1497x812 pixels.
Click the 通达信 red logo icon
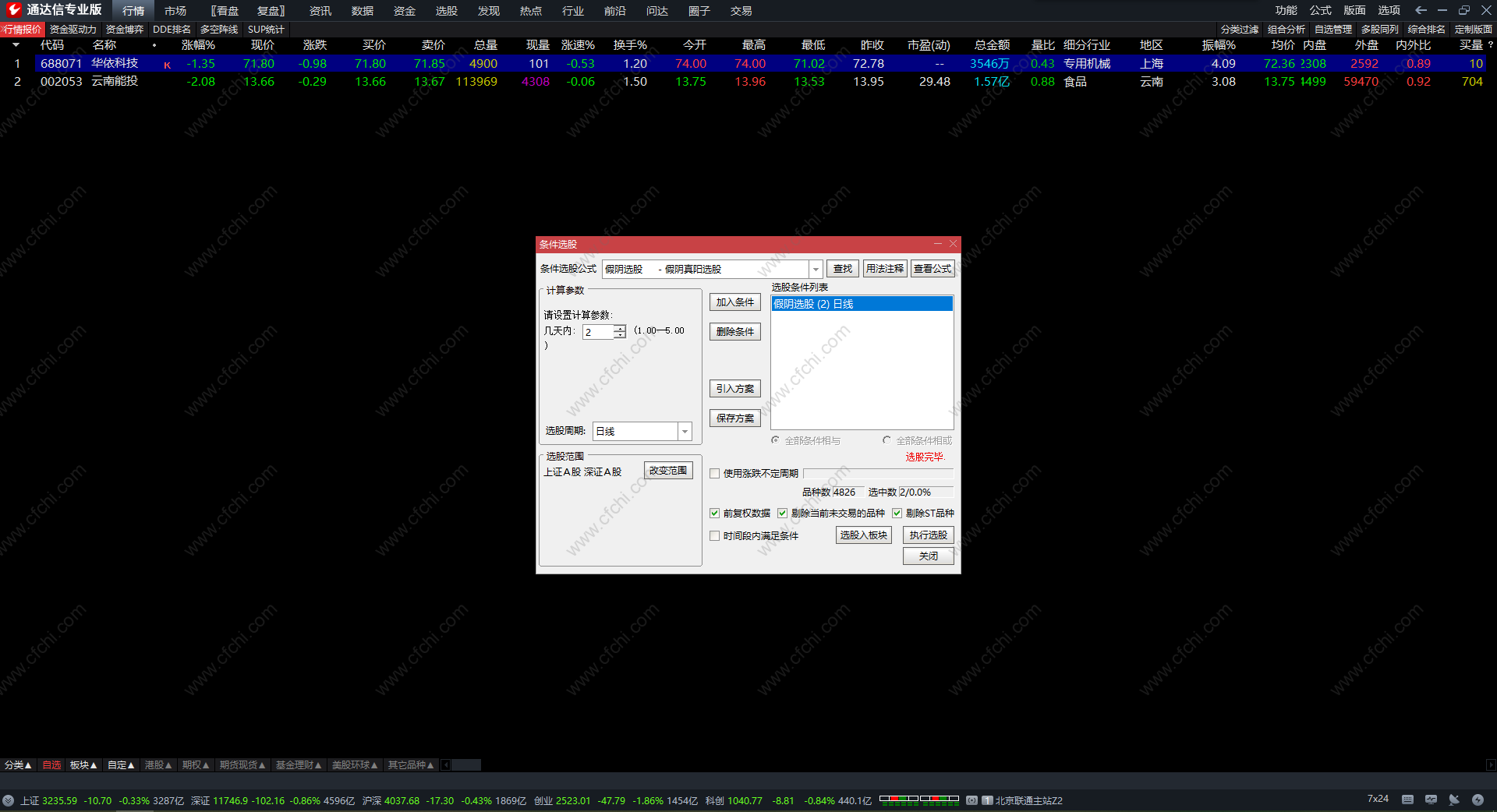click(13, 9)
